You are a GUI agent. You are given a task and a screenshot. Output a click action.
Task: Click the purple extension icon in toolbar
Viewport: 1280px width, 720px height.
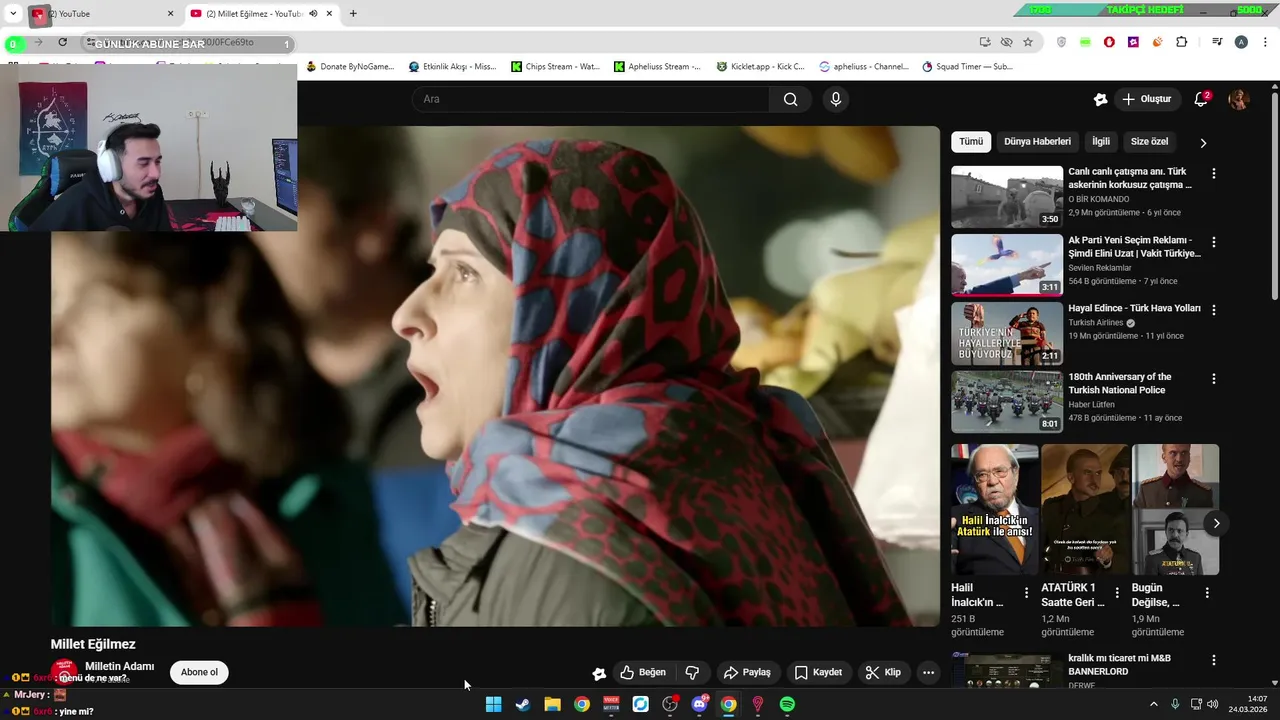(1133, 42)
